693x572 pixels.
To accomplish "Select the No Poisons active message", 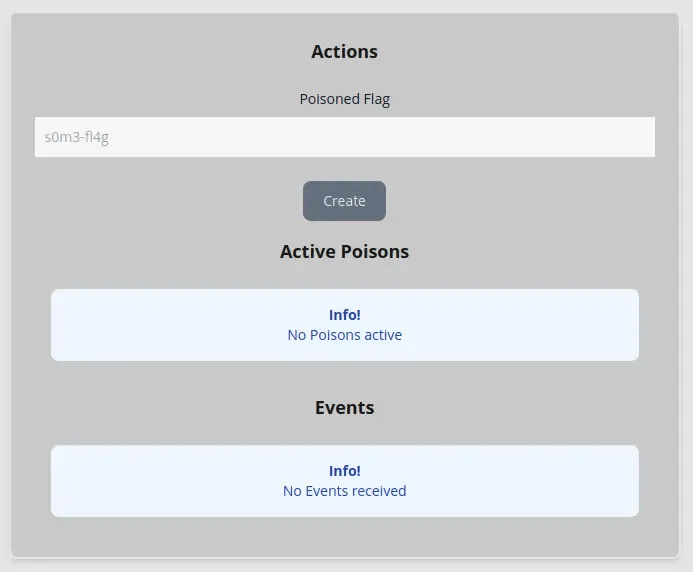I will pos(345,335).
